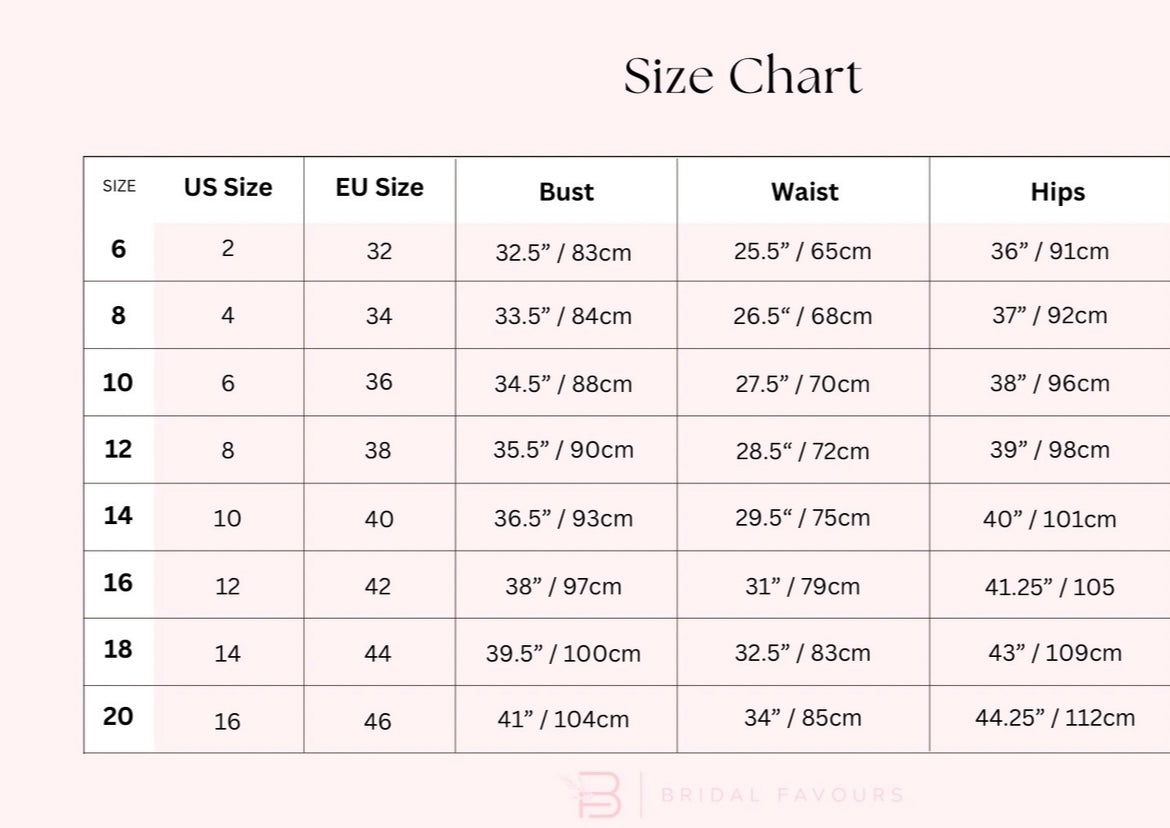Click EU size 40 cell

379,519
